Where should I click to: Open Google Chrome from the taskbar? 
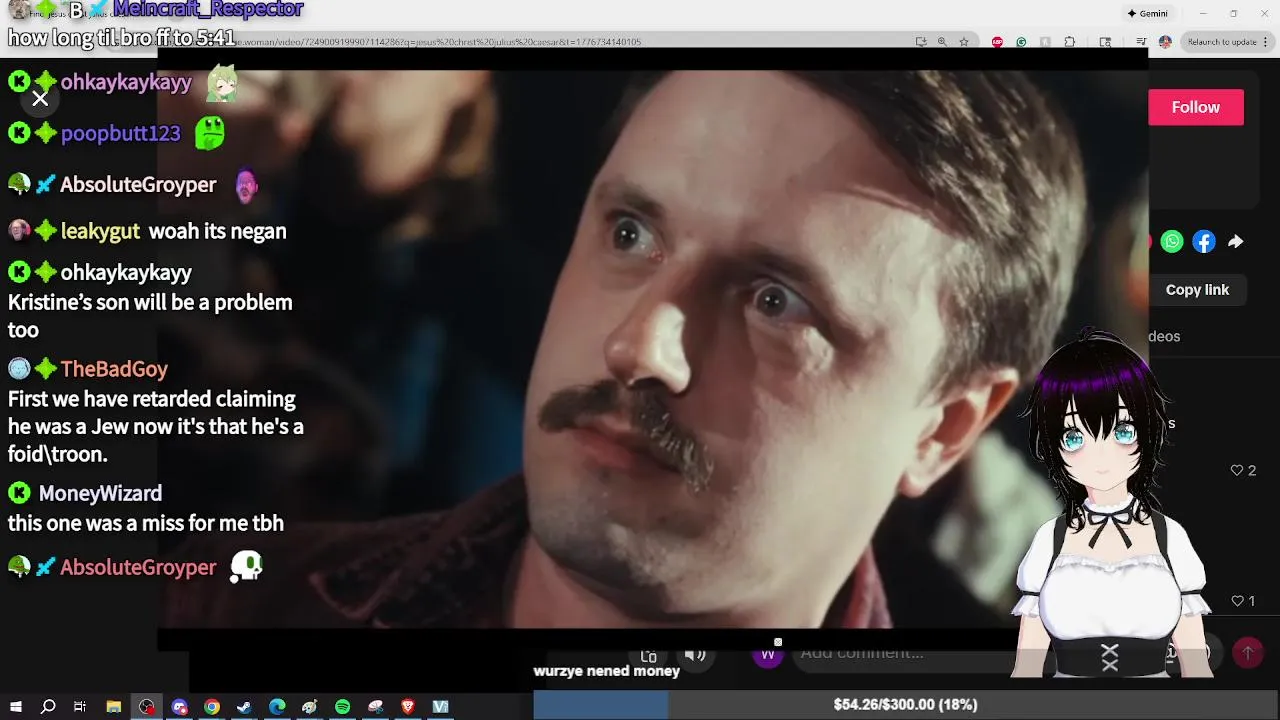coord(212,707)
